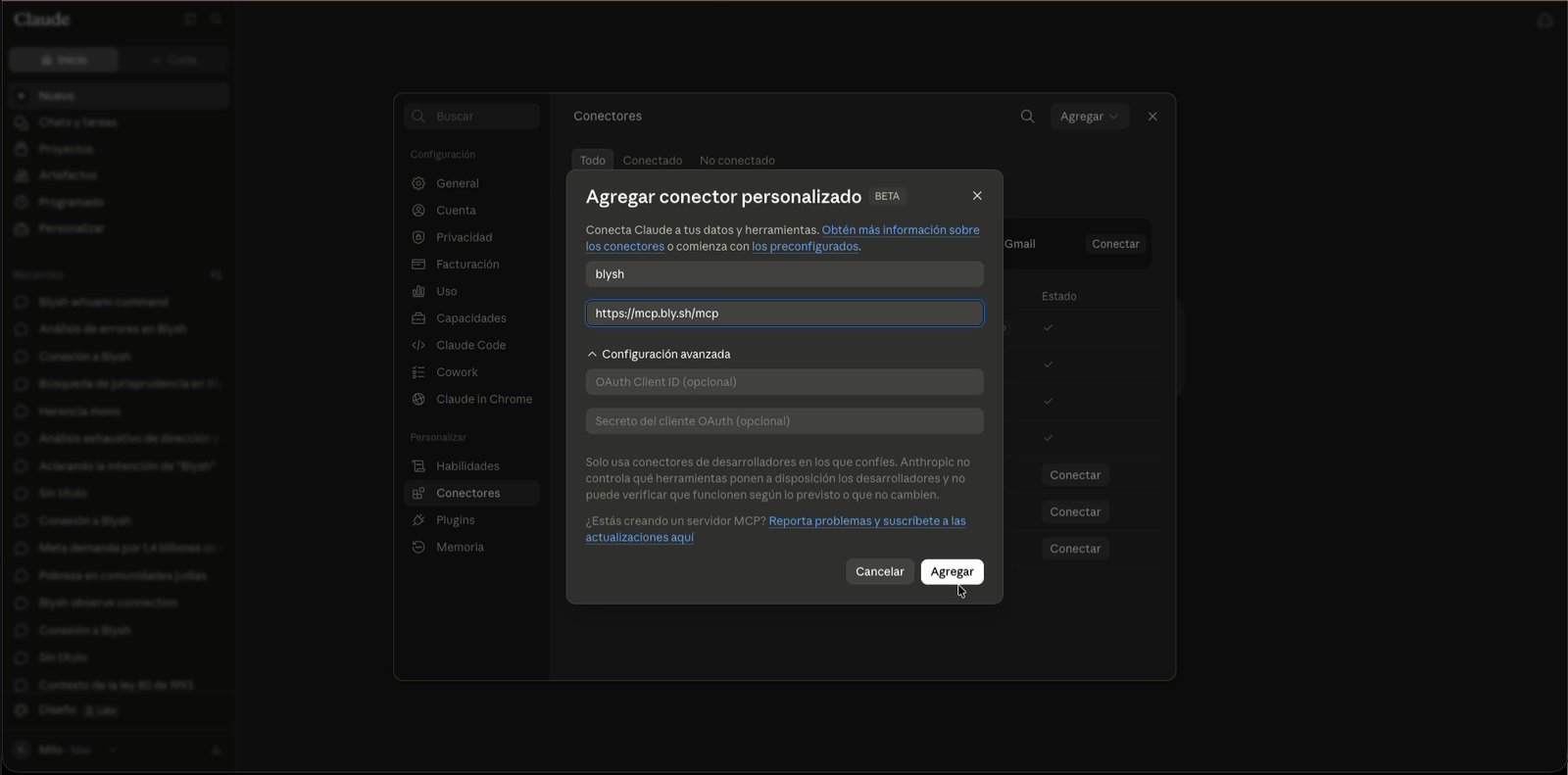This screenshot has width=1568, height=775.
Task: Open Habilidades under Personalizar
Action: 472,466
